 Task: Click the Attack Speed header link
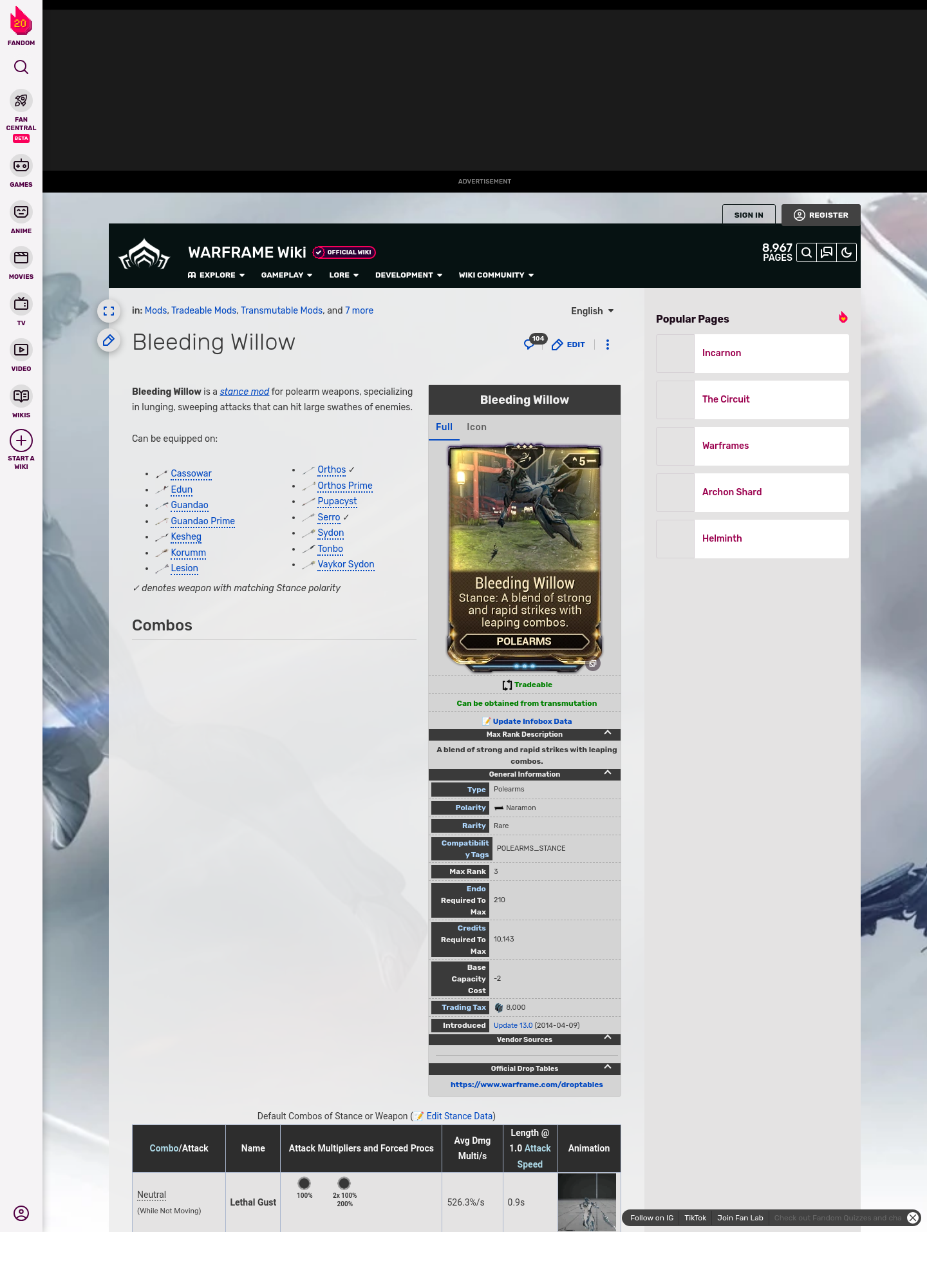tap(534, 1156)
